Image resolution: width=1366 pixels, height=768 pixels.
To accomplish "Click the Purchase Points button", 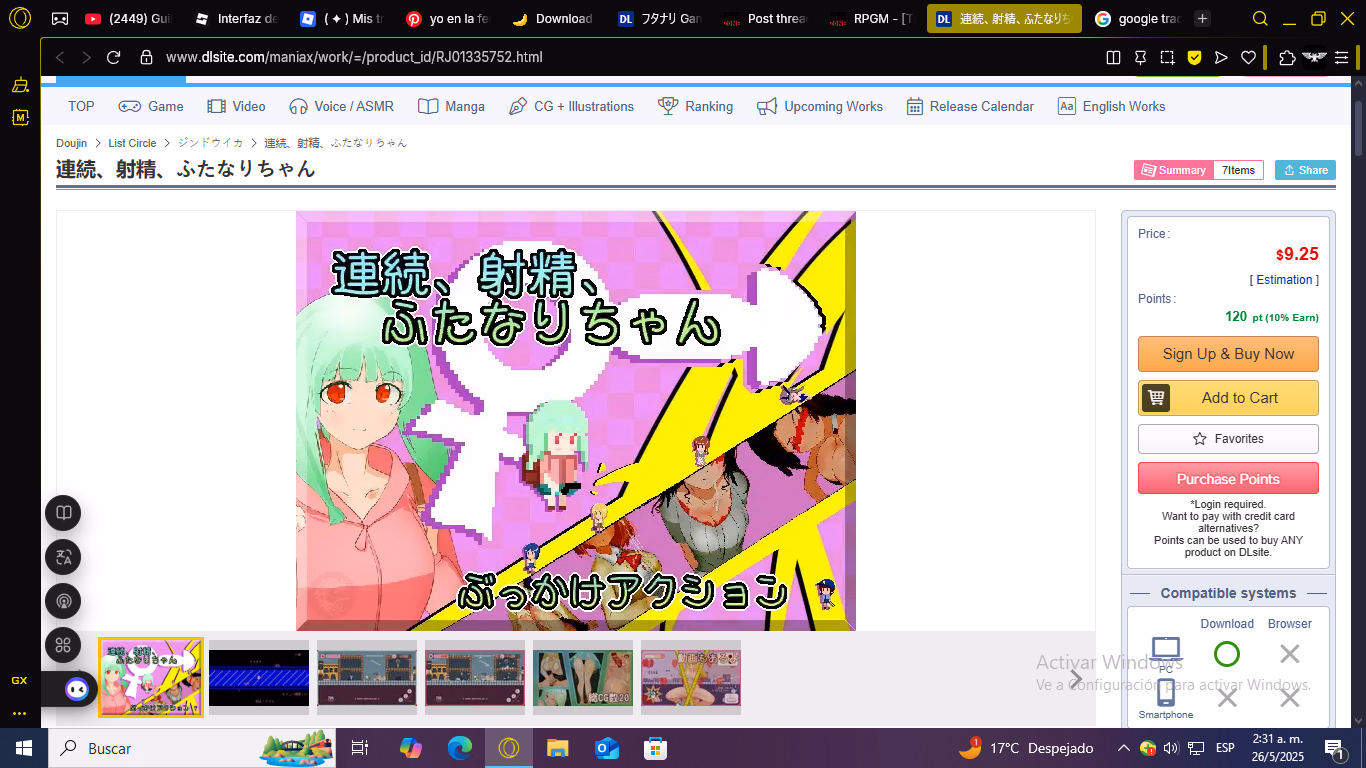I will pos(1228,478).
